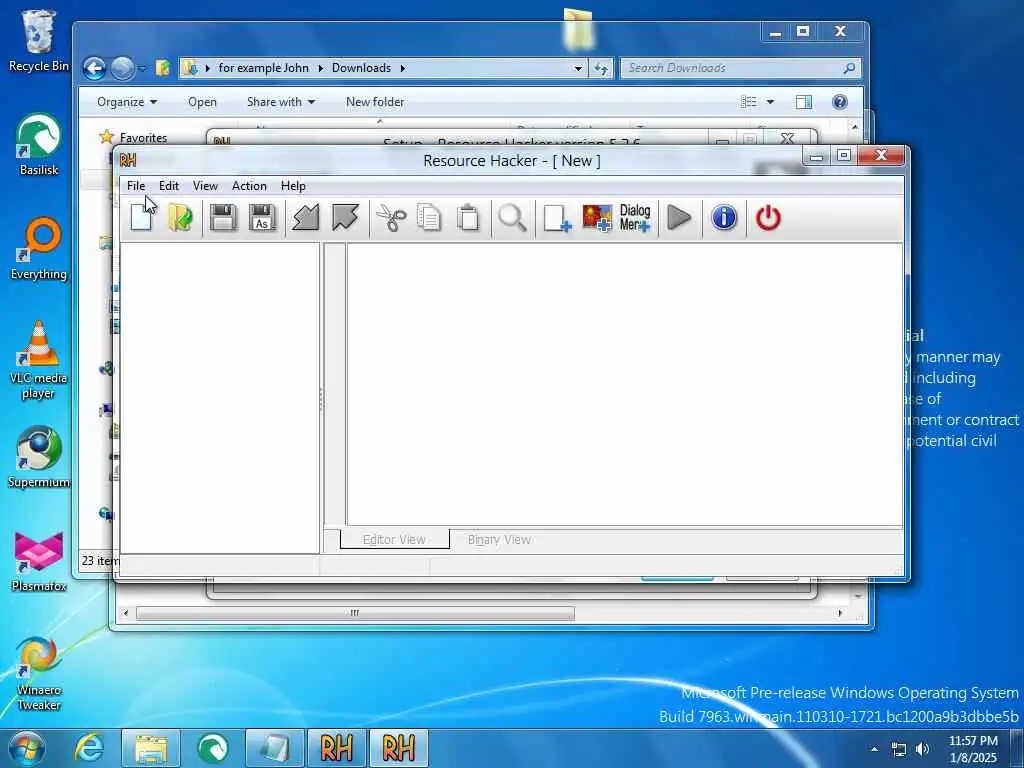
Task: Click the Search Downloads input field
Action: pos(741,68)
